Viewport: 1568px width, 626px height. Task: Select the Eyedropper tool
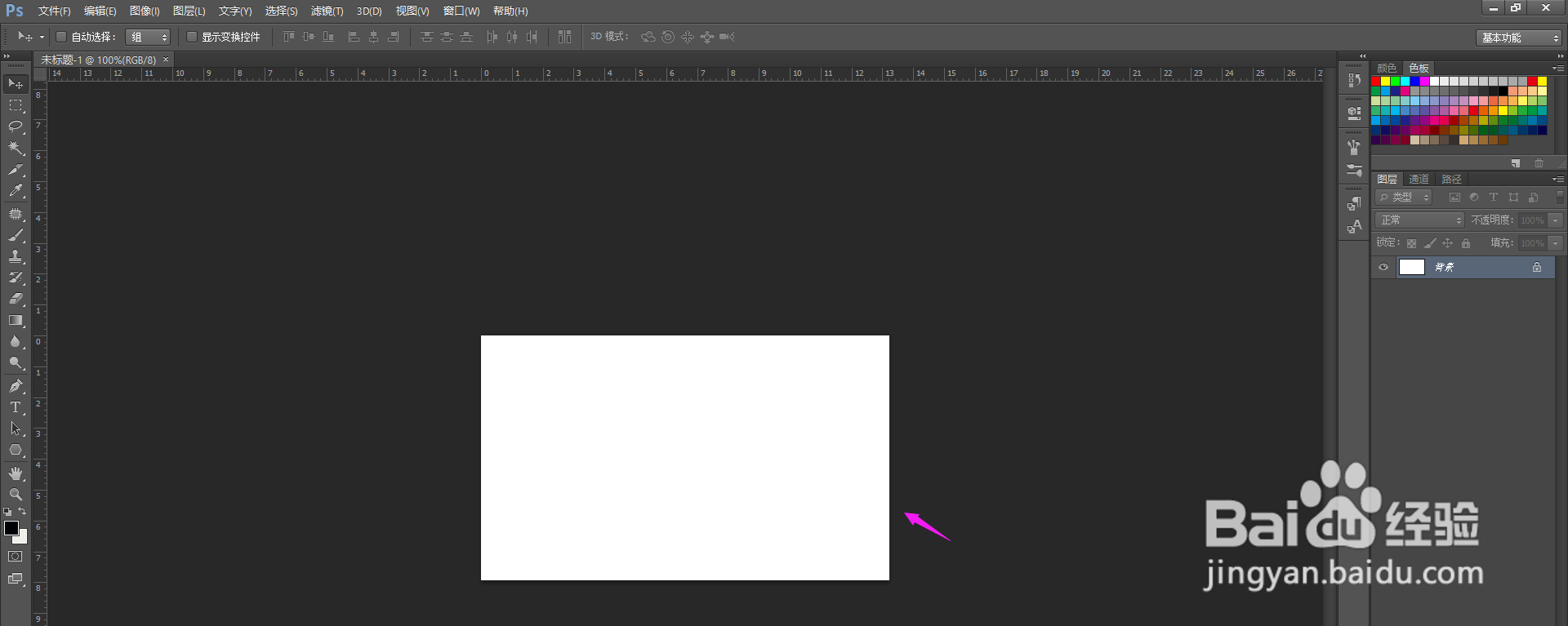[16, 190]
